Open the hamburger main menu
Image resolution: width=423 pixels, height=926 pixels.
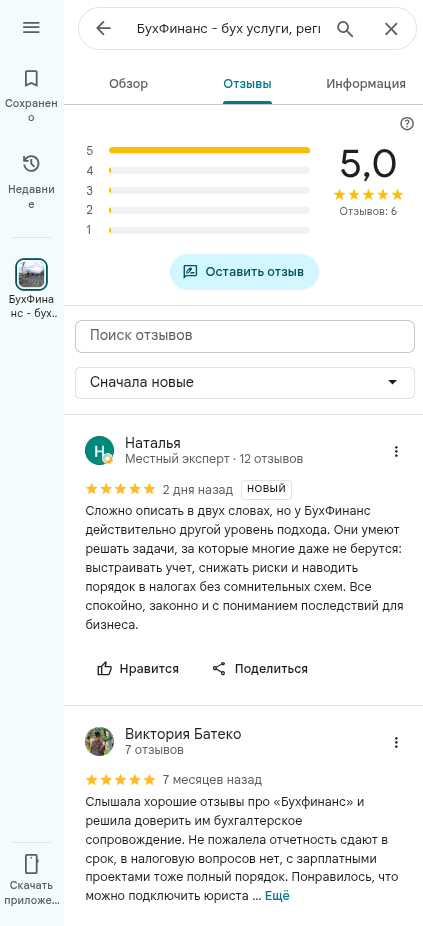[31, 28]
